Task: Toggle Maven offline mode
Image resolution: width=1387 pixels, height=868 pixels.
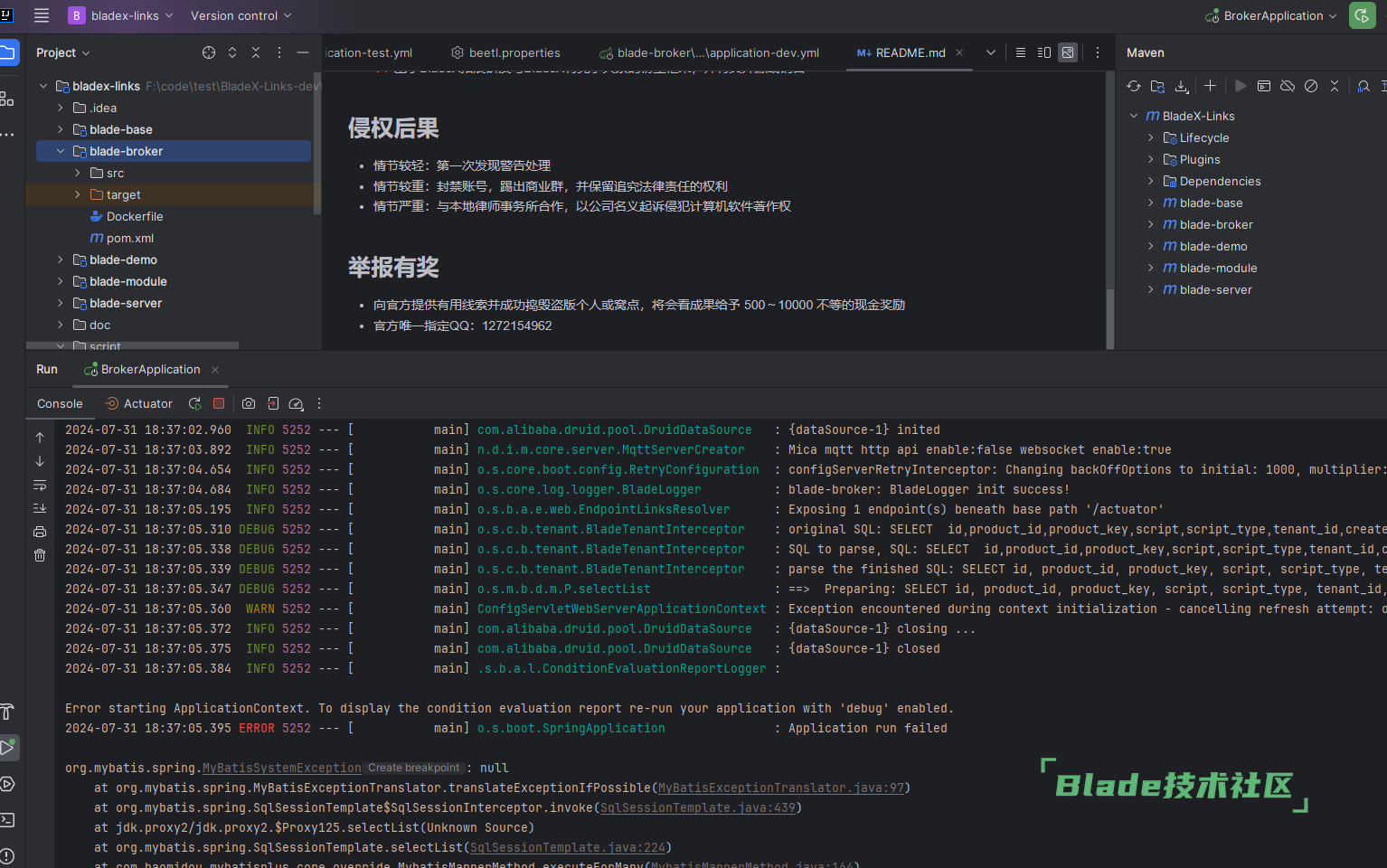Action: pyautogui.click(x=1288, y=86)
